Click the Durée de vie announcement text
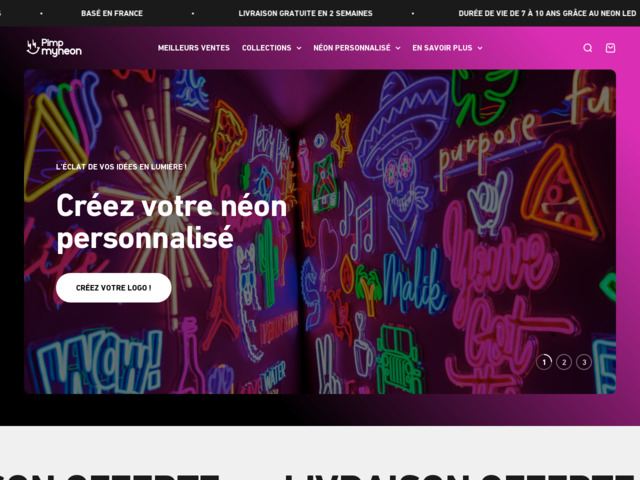 547,13
